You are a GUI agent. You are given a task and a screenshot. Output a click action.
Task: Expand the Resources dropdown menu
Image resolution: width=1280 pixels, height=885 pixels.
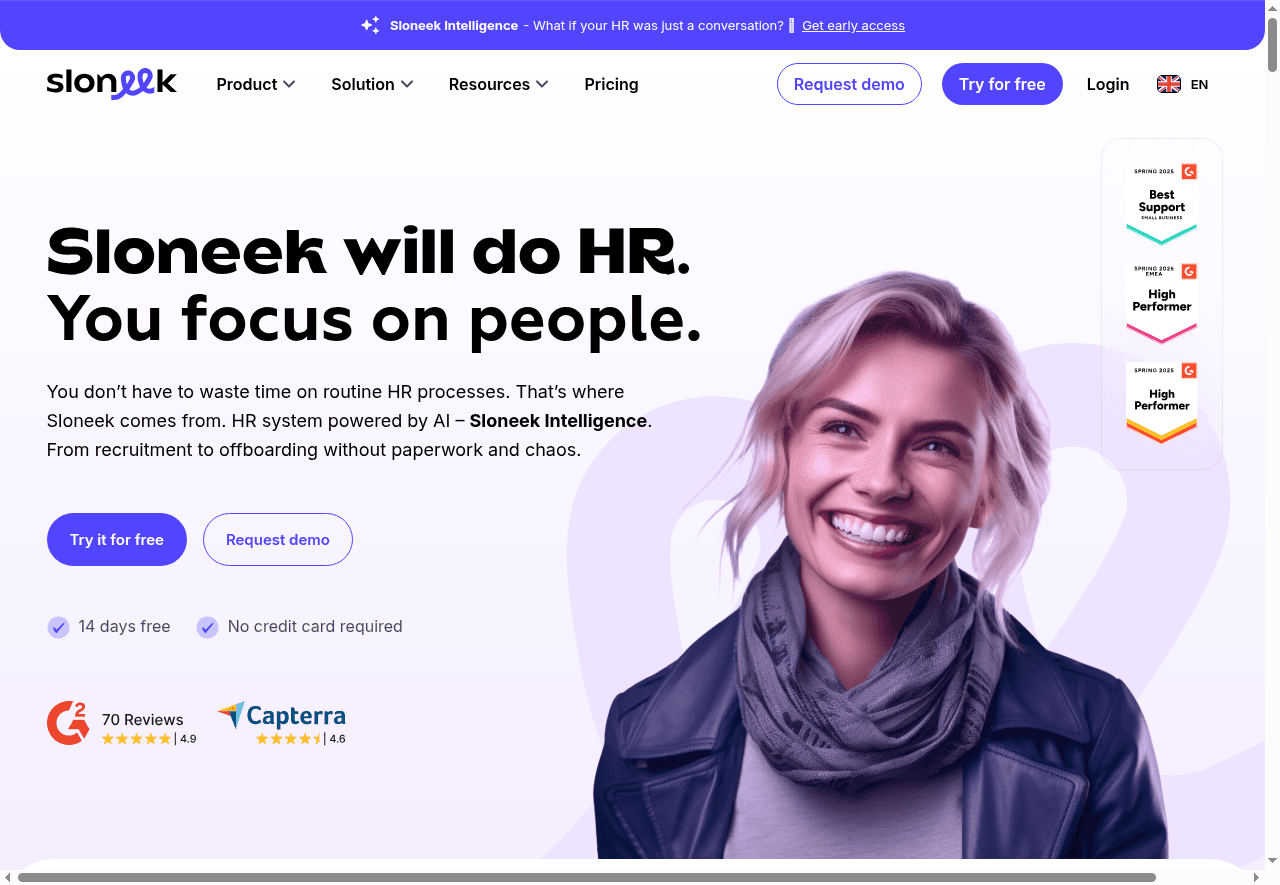[x=498, y=84]
